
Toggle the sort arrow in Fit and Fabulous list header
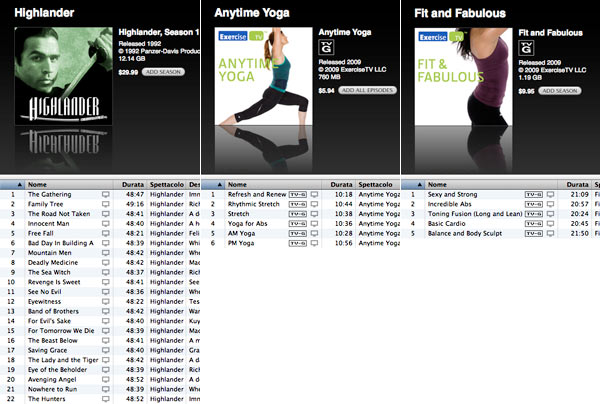[x=411, y=184]
